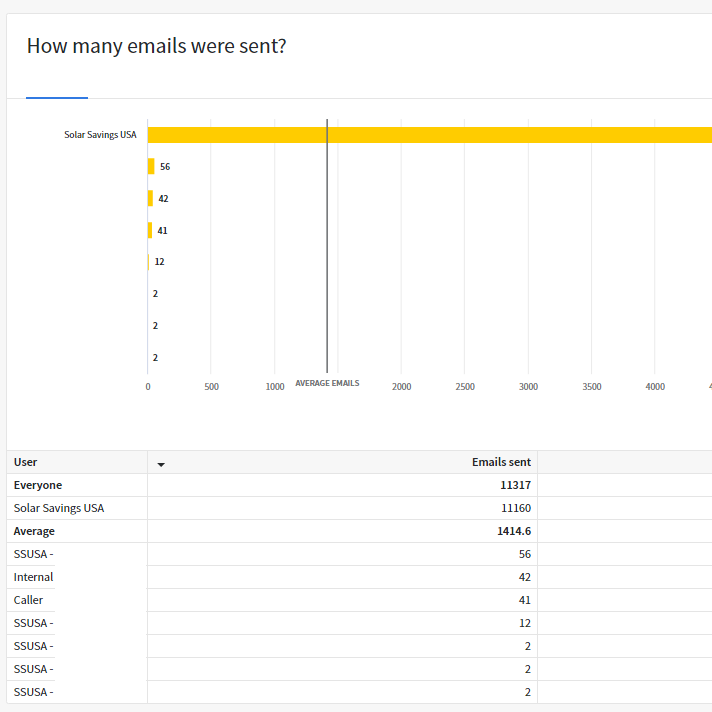Select the Average row in the table
The image size is (712, 712).
point(34,531)
